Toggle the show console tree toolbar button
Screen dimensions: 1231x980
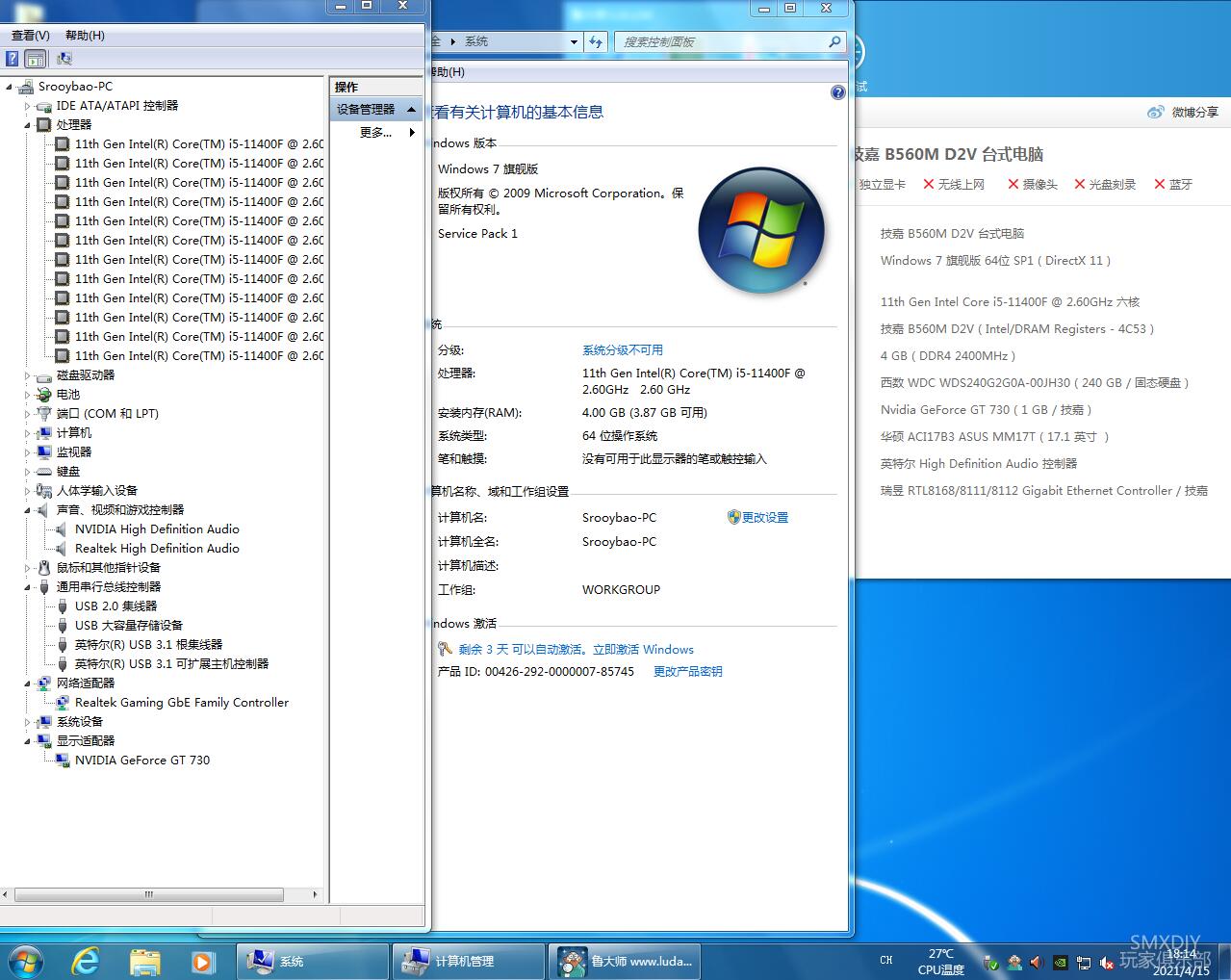coord(36,59)
